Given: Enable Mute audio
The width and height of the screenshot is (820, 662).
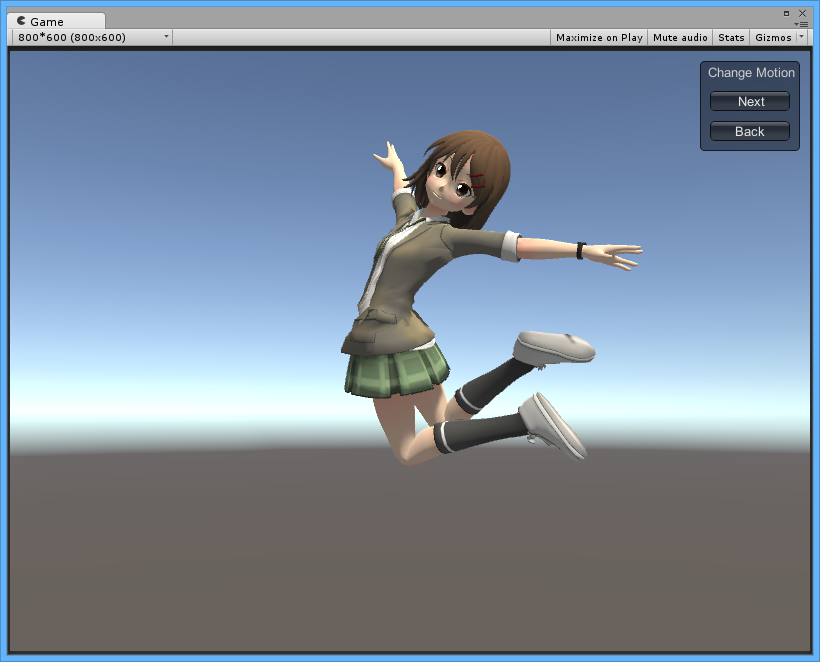Looking at the screenshot, I should tap(679, 37).
